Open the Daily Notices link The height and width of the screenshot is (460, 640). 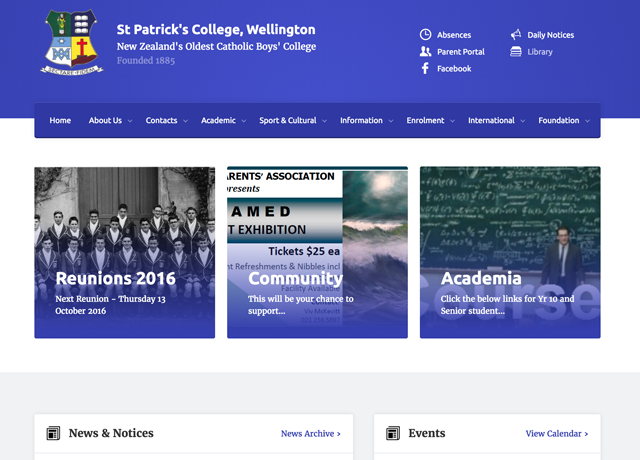pos(551,35)
